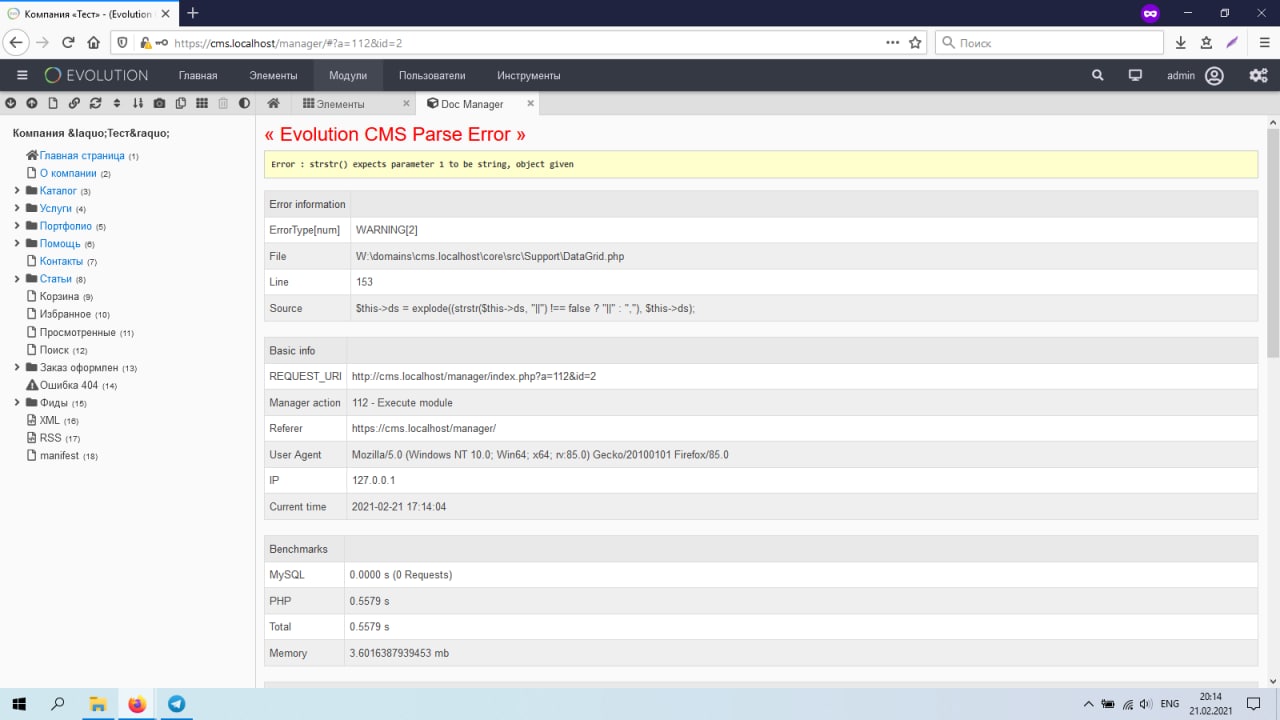Open taskbar volume control speaker icon
The width and height of the screenshot is (1280, 720).
click(1145, 704)
